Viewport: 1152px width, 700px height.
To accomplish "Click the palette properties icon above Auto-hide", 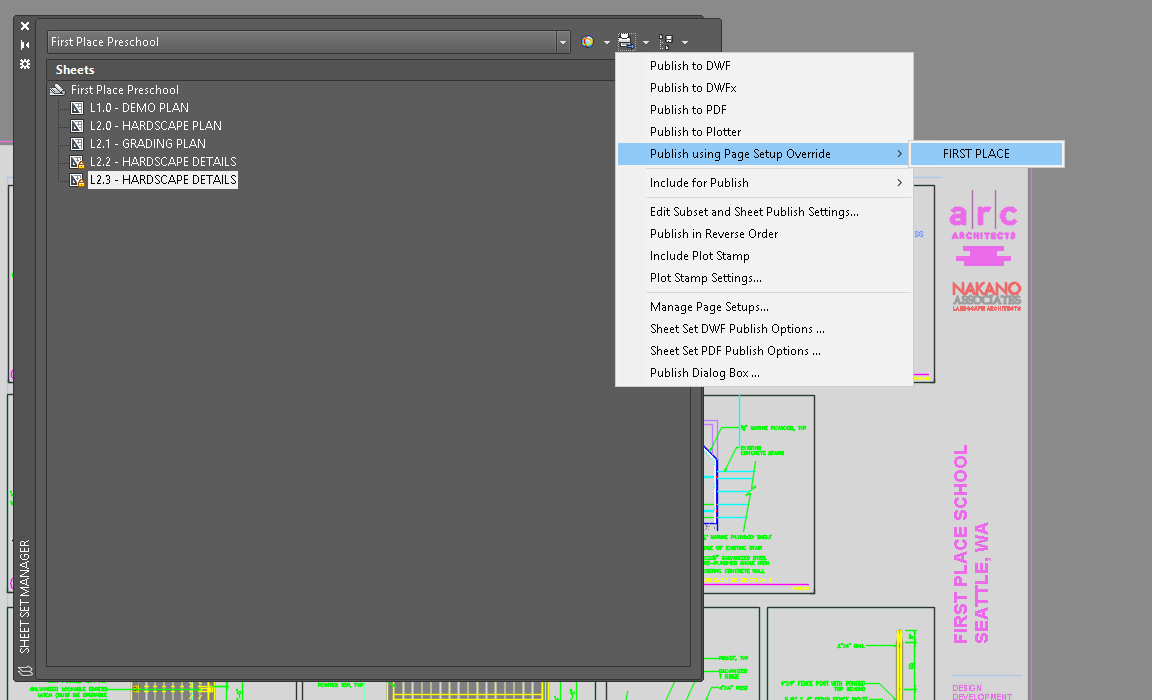I will tap(25, 63).
